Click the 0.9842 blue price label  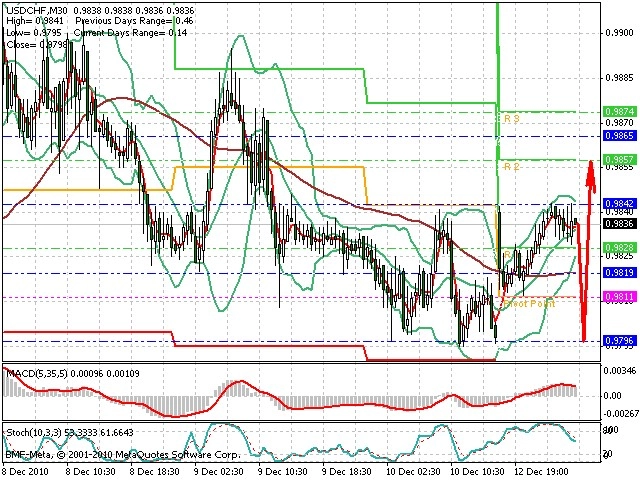coord(620,204)
